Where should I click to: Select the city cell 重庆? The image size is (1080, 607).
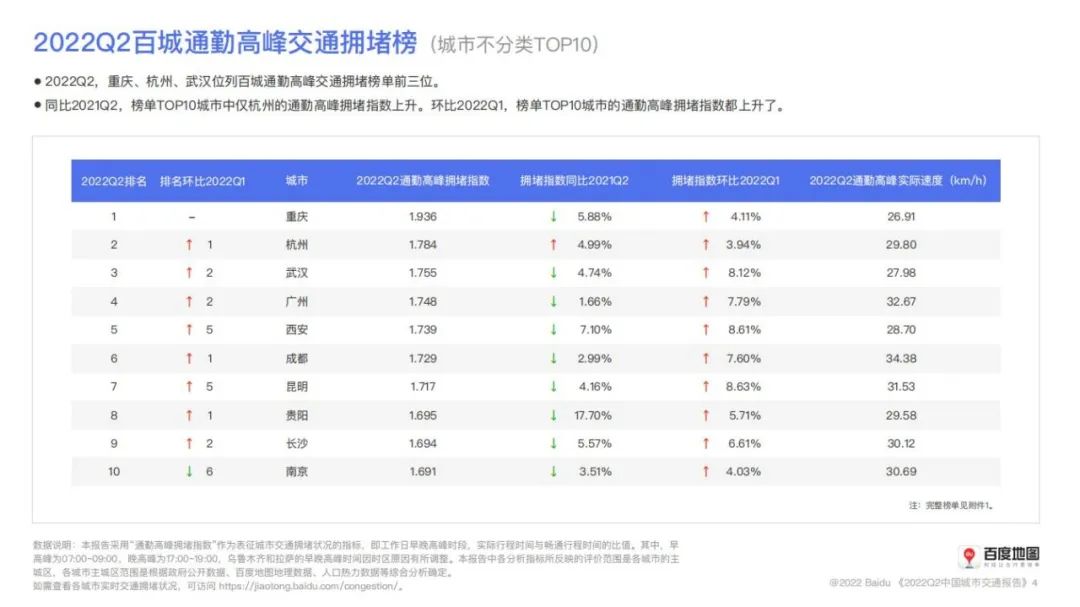point(297,216)
